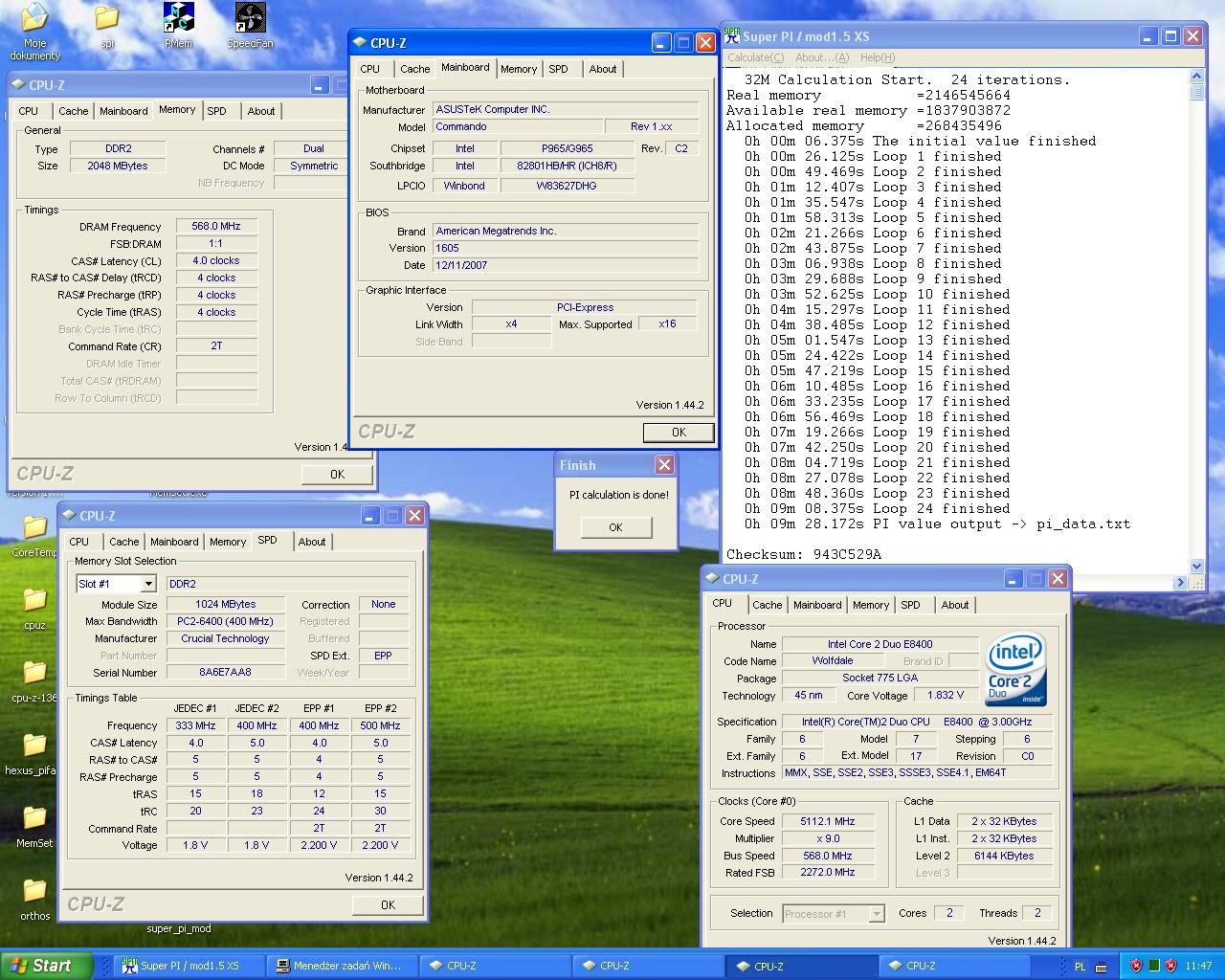Confirm OK in the Finish dialog
Screen dimensions: 1225x980
(x=615, y=527)
